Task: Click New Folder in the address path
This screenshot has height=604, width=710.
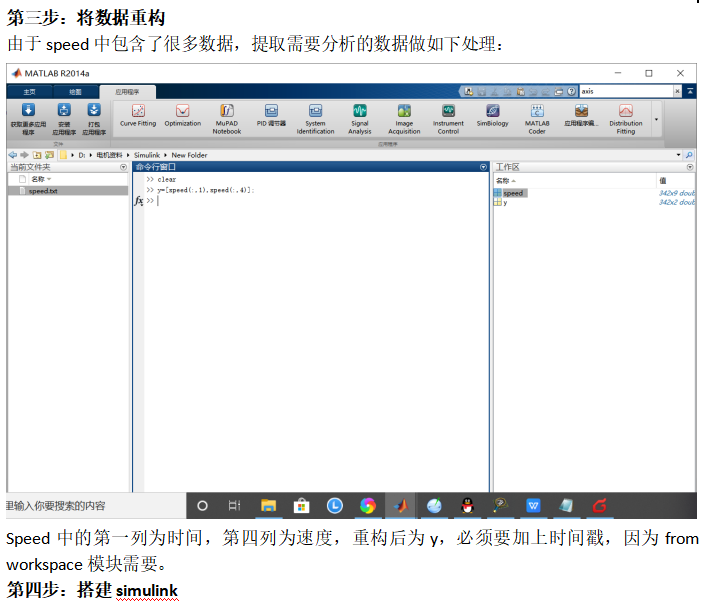Action: (189, 155)
